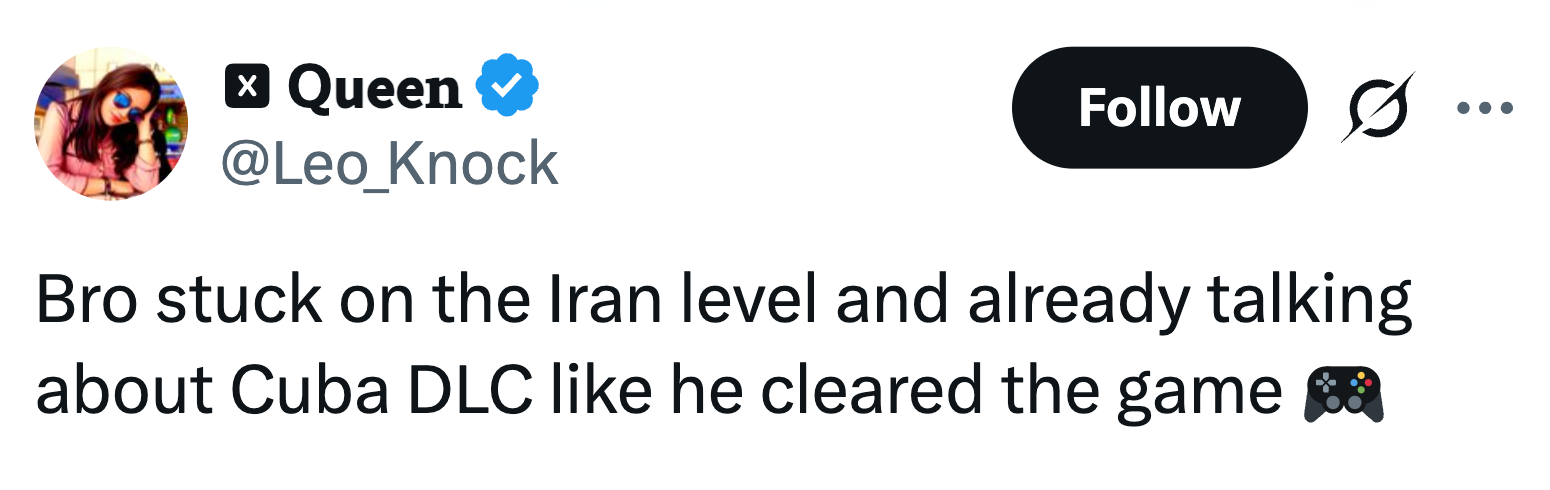Image resolution: width=1550 pixels, height=490 pixels.
Task: Click the display name Queen
Action: pos(375,88)
